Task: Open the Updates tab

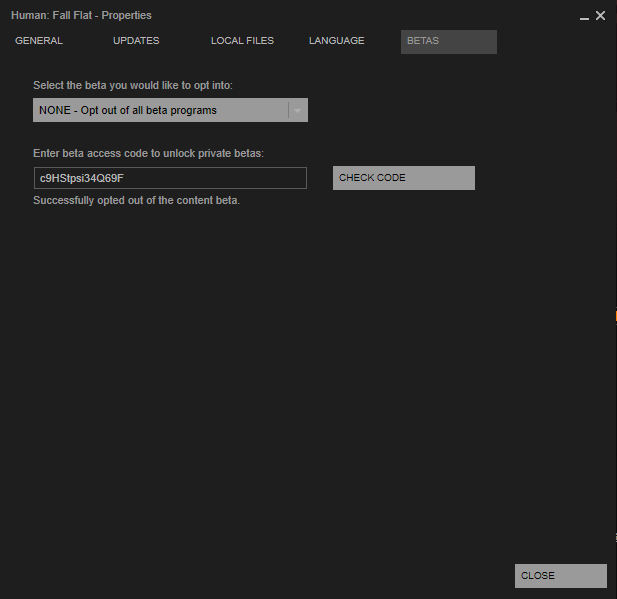Action: 136,41
